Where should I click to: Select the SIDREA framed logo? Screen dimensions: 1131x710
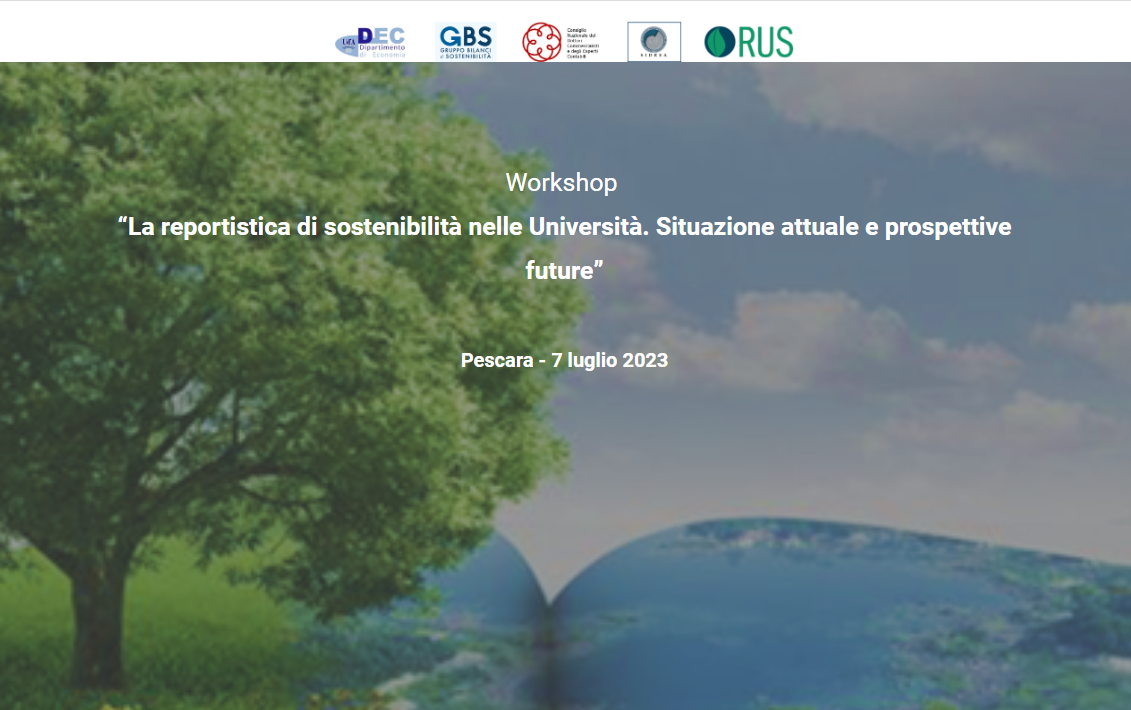pyautogui.click(x=654, y=42)
